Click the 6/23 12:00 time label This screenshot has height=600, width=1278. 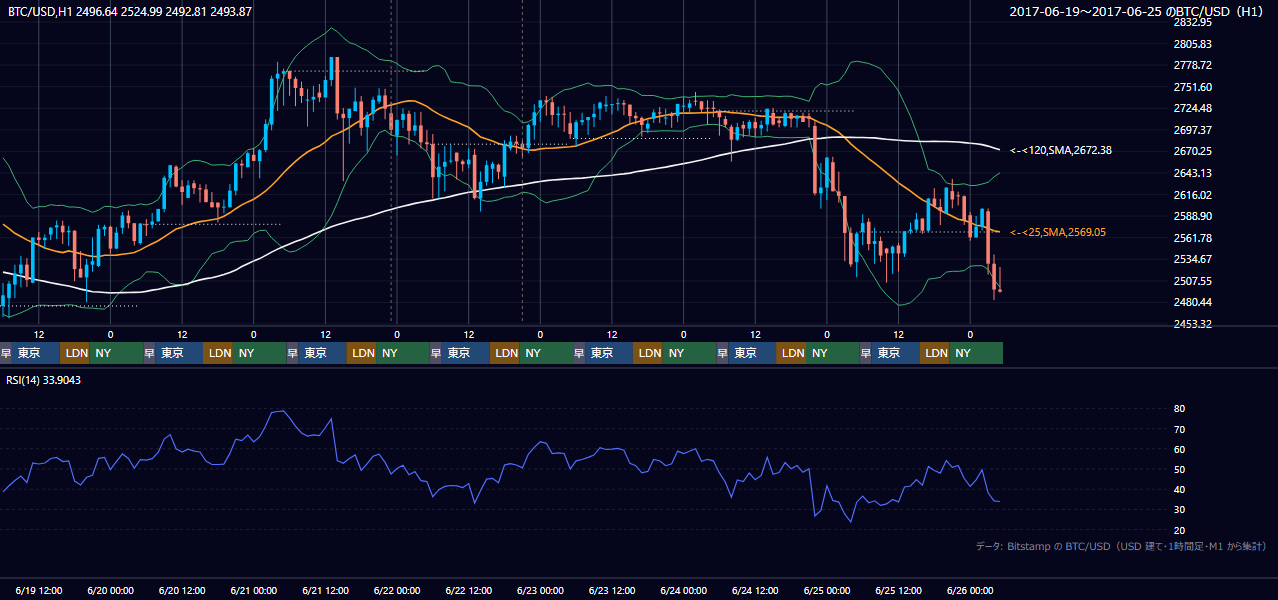tap(612, 590)
